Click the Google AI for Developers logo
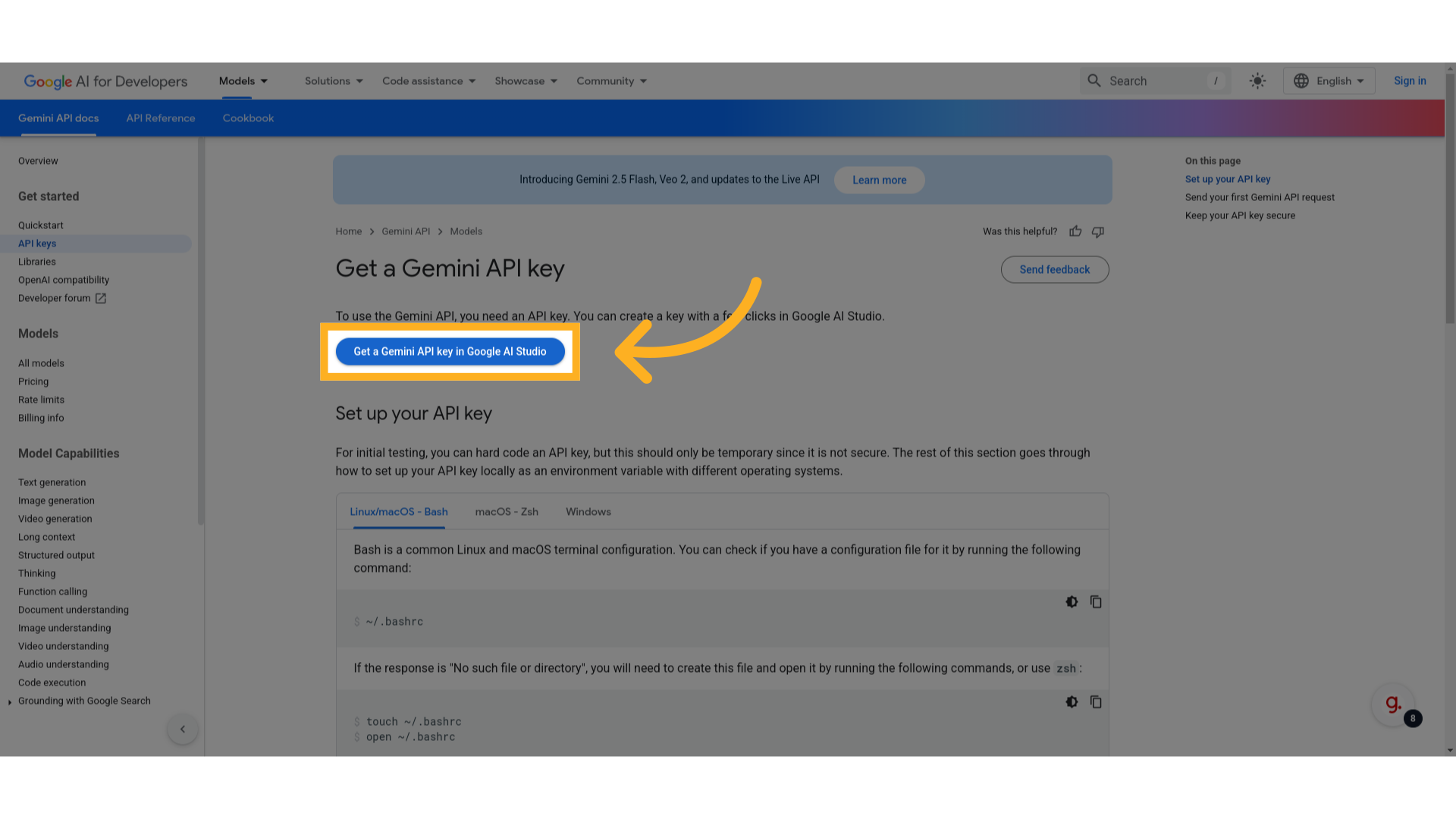This screenshot has height=819, width=1456. [105, 81]
